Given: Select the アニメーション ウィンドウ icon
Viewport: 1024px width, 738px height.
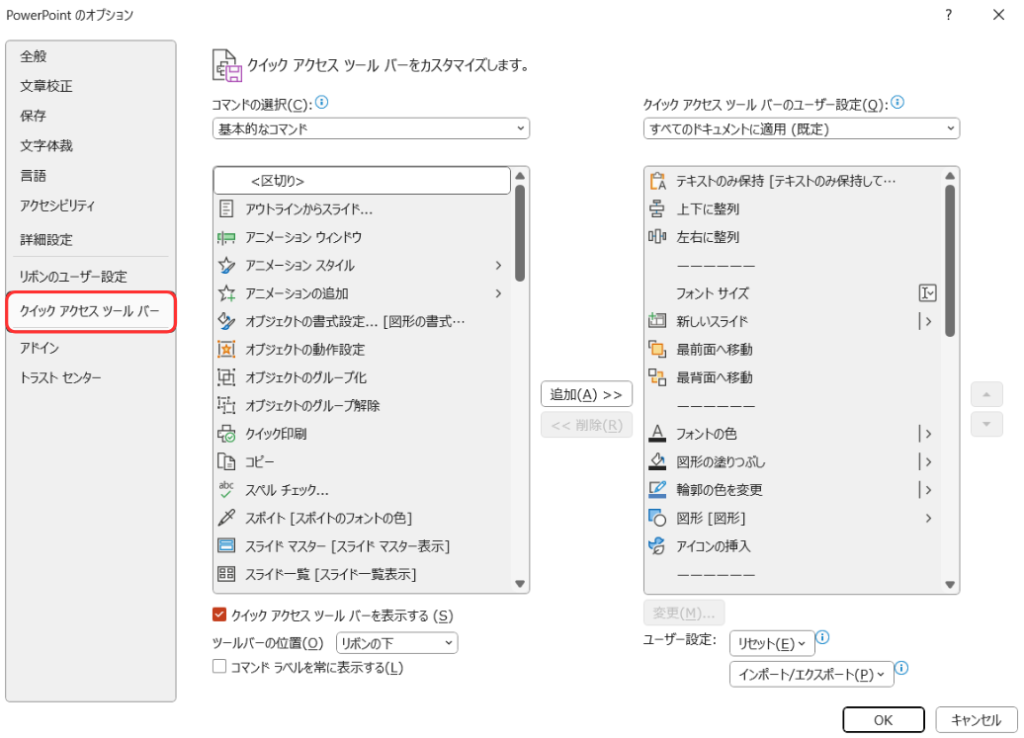Looking at the screenshot, I should [x=226, y=238].
